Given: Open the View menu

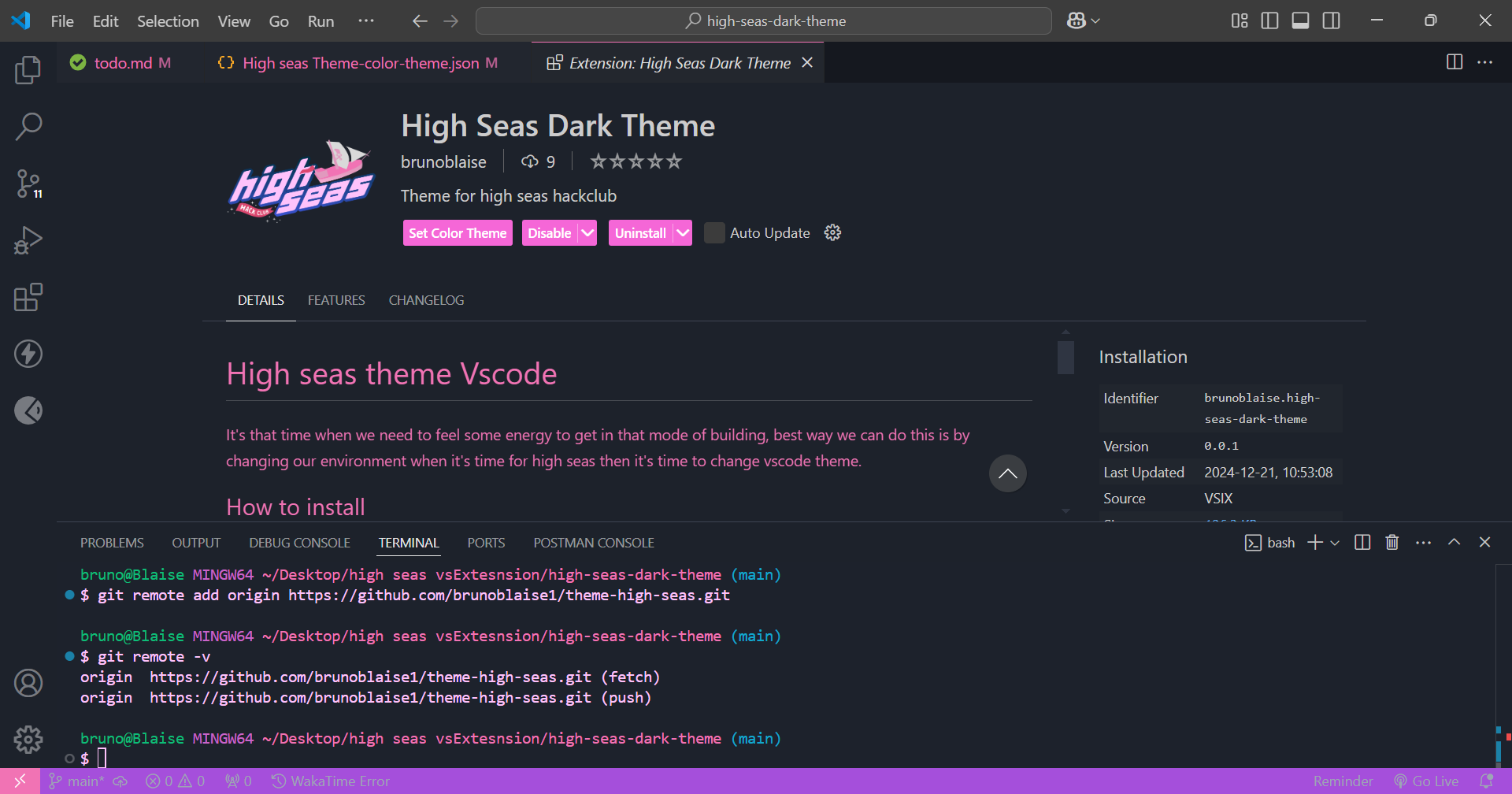Looking at the screenshot, I should (x=234, y=21).
